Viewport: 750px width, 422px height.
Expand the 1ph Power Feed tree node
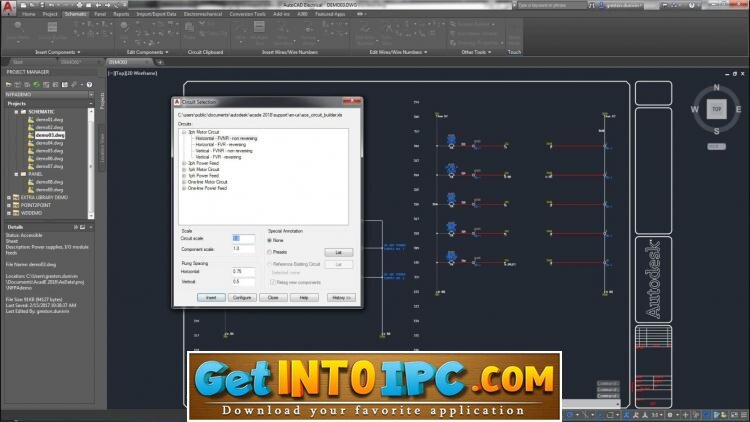184,176
